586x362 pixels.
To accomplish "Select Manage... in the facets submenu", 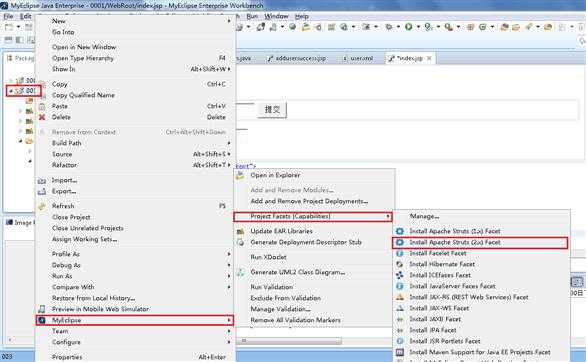I will pyautogui.click(x=425, y=216).
